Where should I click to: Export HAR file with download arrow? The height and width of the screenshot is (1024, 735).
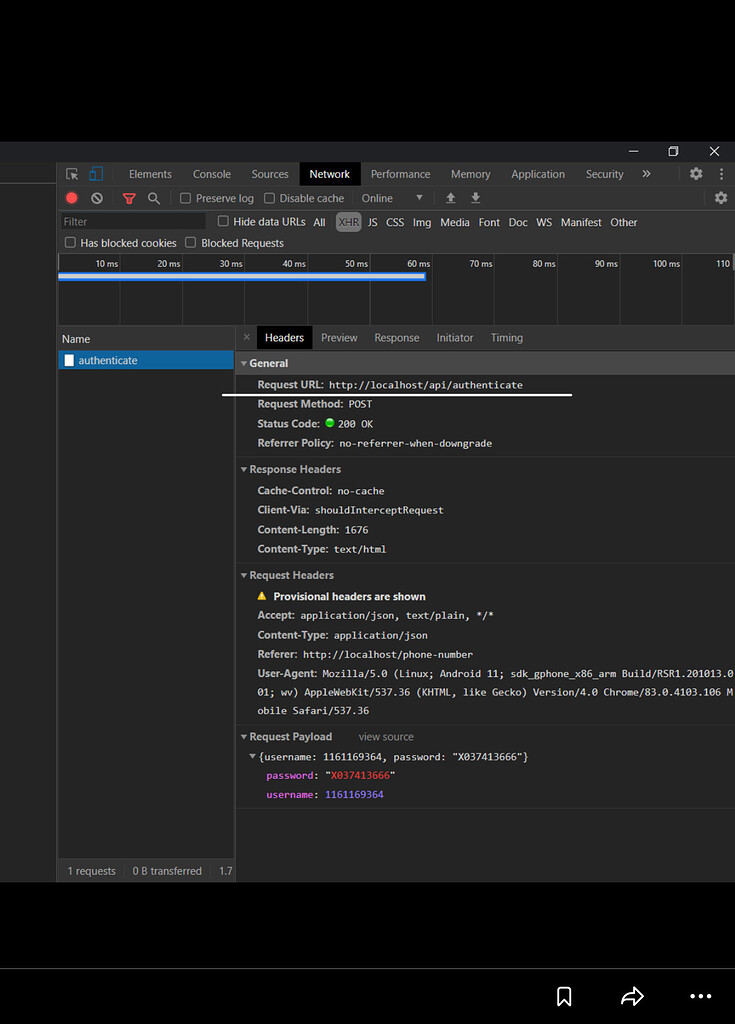476,198
